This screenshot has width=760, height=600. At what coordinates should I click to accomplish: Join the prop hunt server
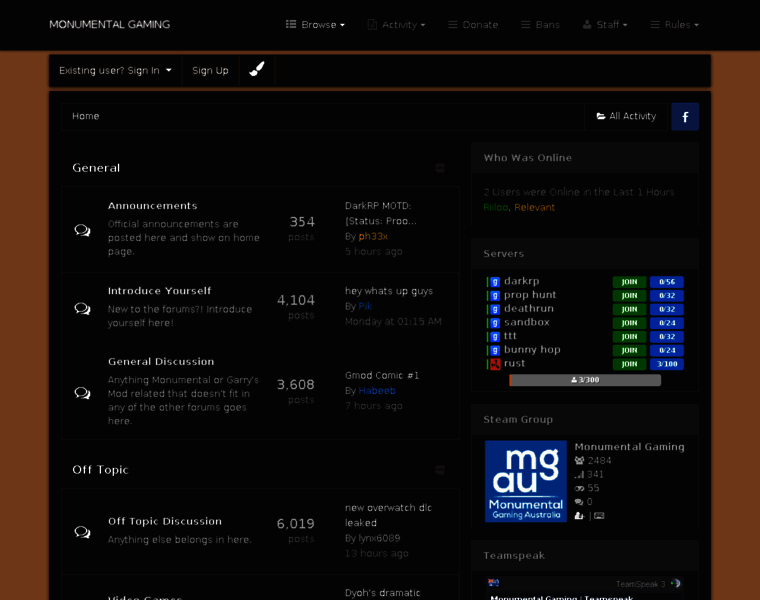tap(629, 295)
